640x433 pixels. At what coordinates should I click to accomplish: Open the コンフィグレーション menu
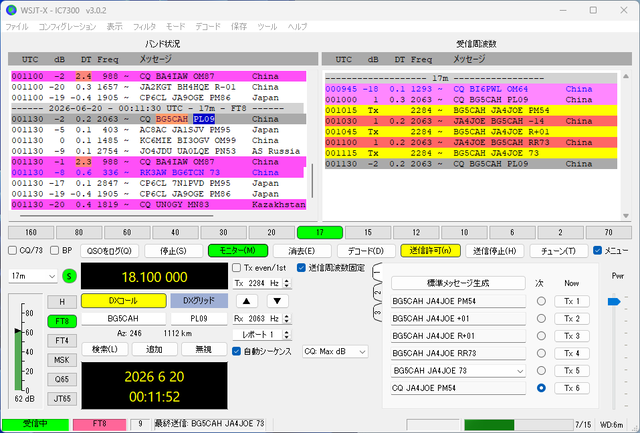point(67,27)
